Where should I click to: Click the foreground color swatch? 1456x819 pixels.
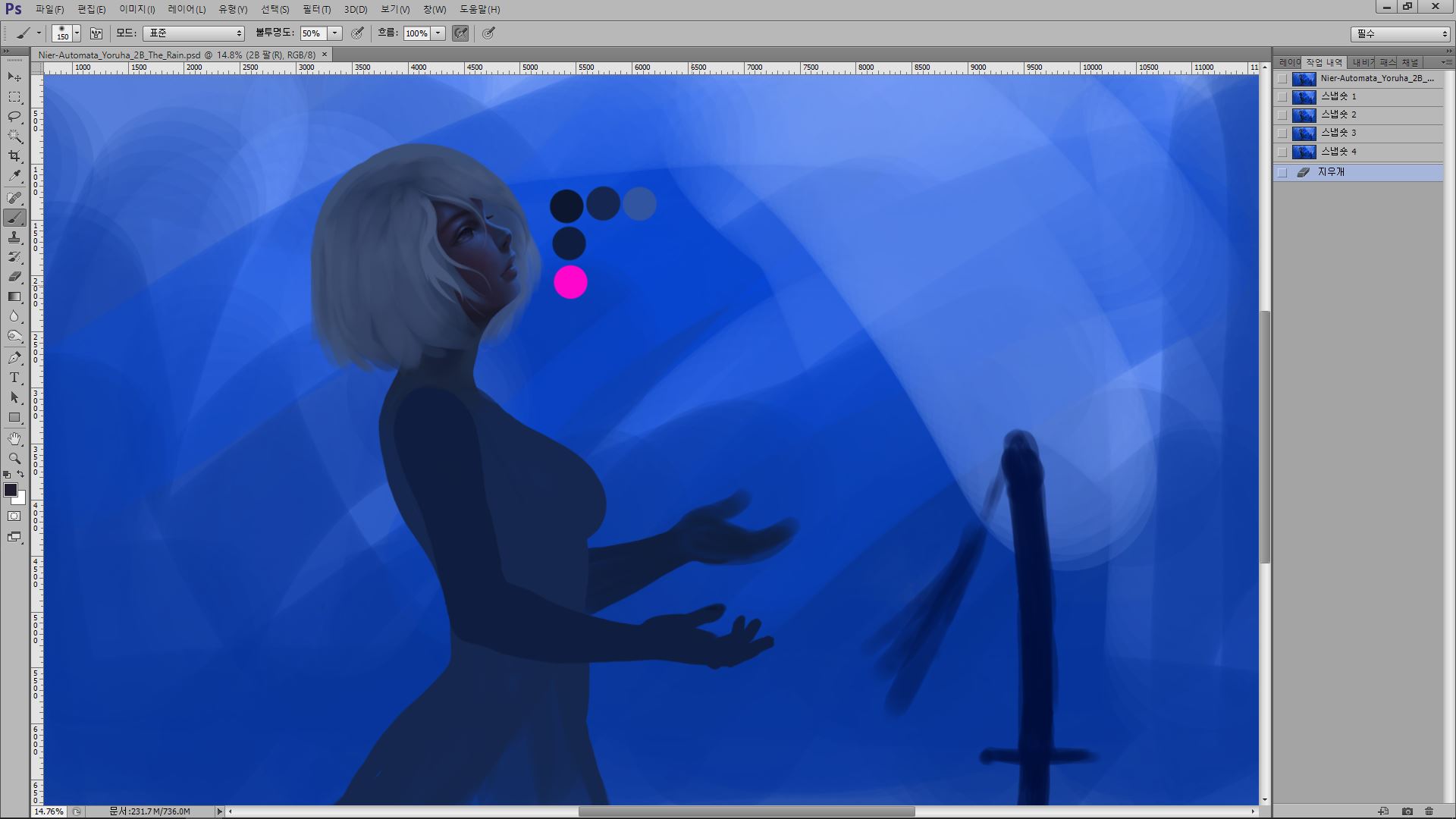pyautogui.click(x=11, y=490)
